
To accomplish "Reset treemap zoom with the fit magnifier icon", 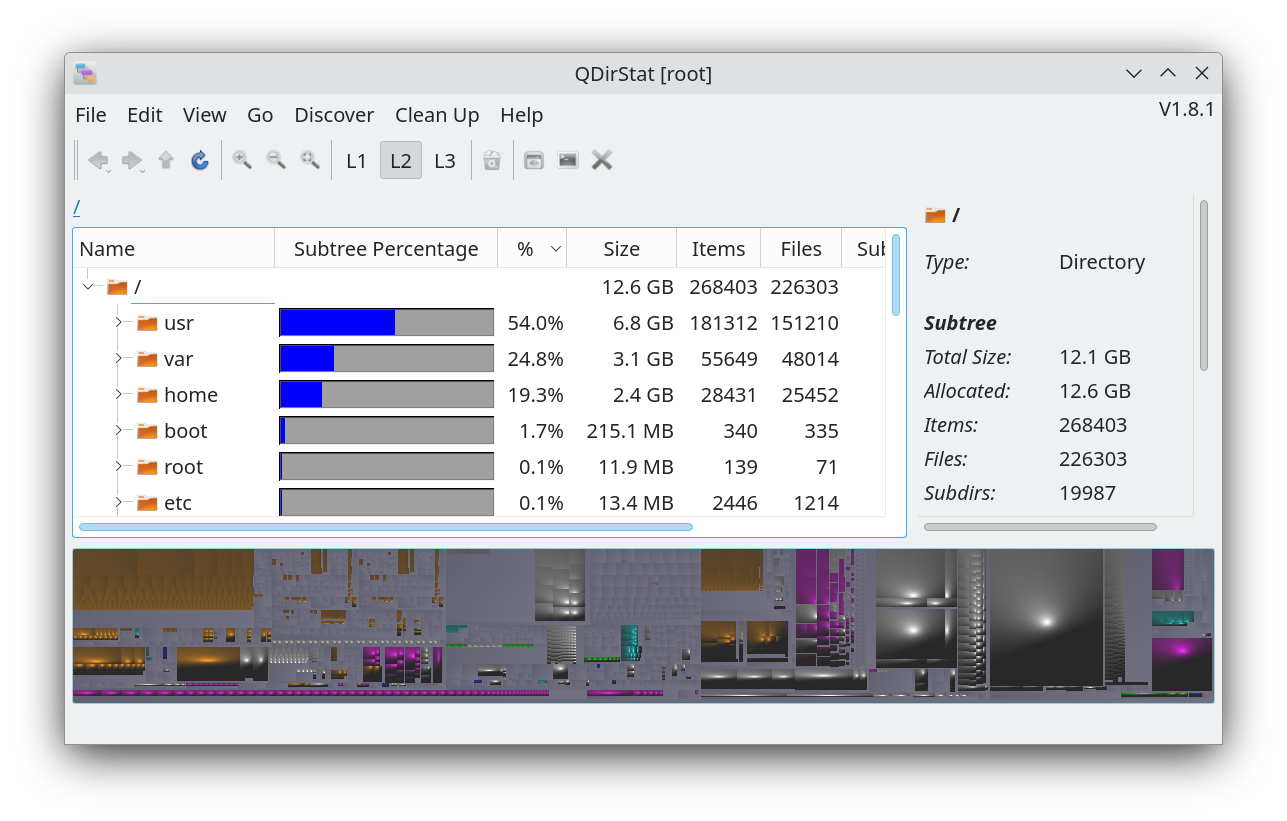I will 310,160.
